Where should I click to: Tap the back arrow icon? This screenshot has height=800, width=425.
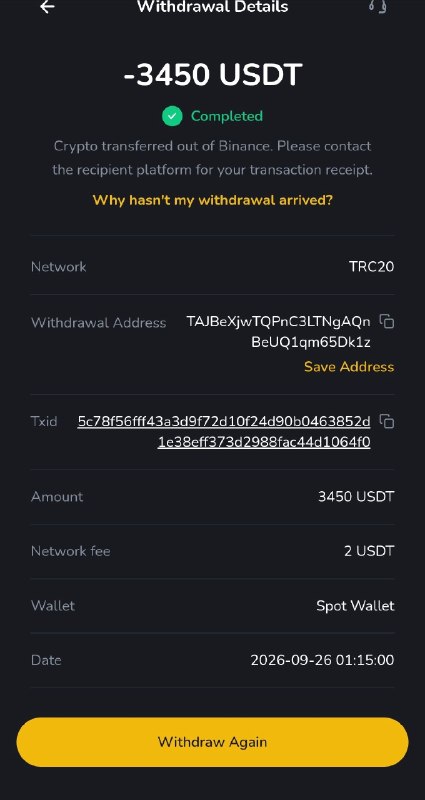point(47,7)
